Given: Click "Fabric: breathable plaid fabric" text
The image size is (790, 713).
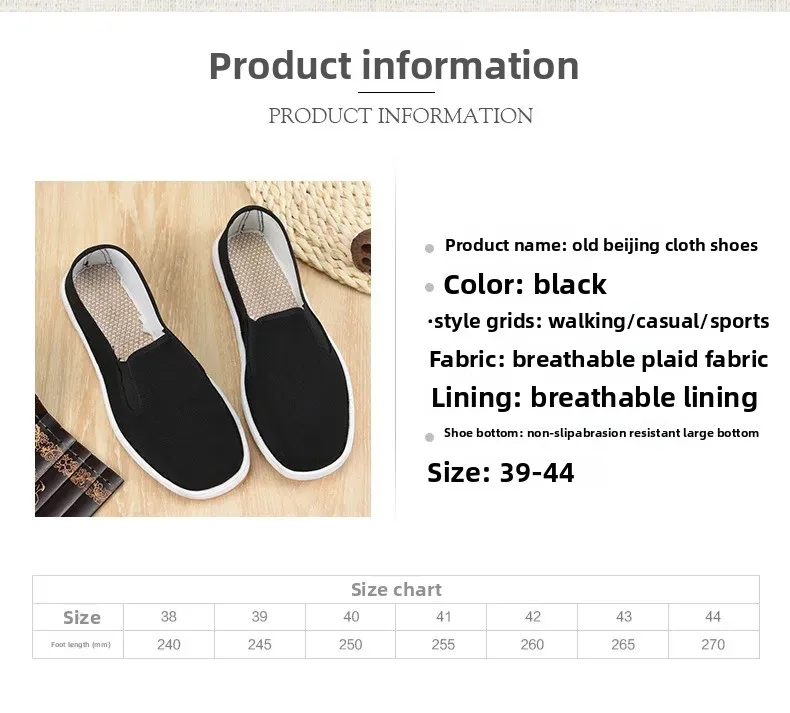Looking at the screenshot, I should pyautogui.click(x=598, y=359).
